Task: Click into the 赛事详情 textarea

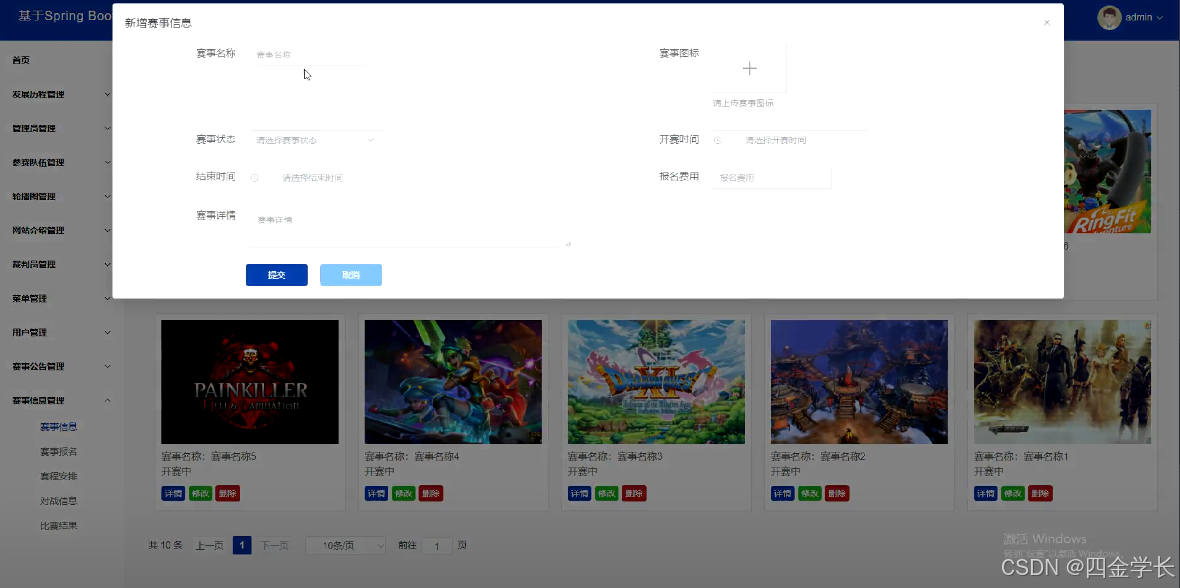Action: pyautogui.click(x=410, y=228)
